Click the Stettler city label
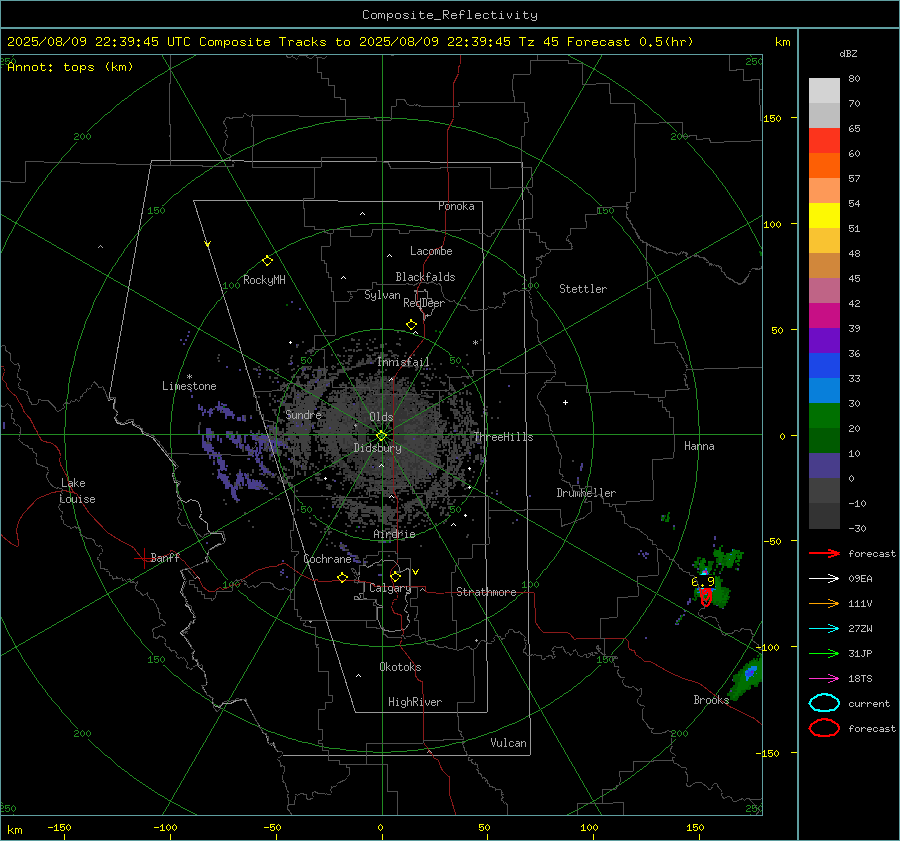 (x=583, y=289)
